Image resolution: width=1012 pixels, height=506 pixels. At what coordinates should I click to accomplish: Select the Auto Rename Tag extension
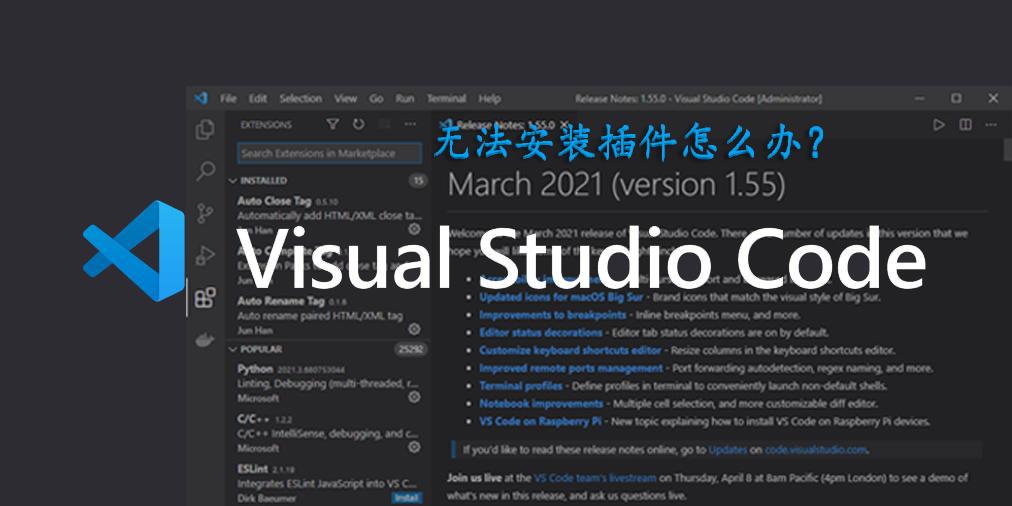(329, 316)
